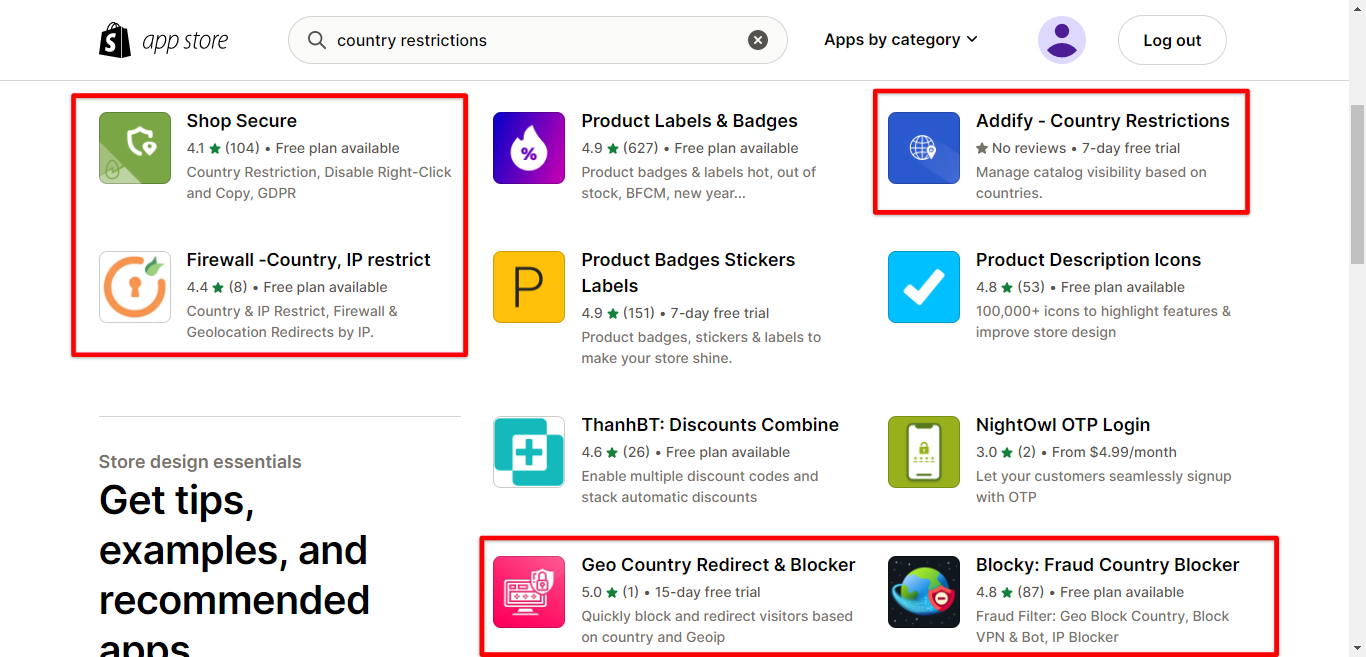Clear the country restrictions search query
The width and height of the screenshot is (1366, 657).
click(x=757, y=39)
